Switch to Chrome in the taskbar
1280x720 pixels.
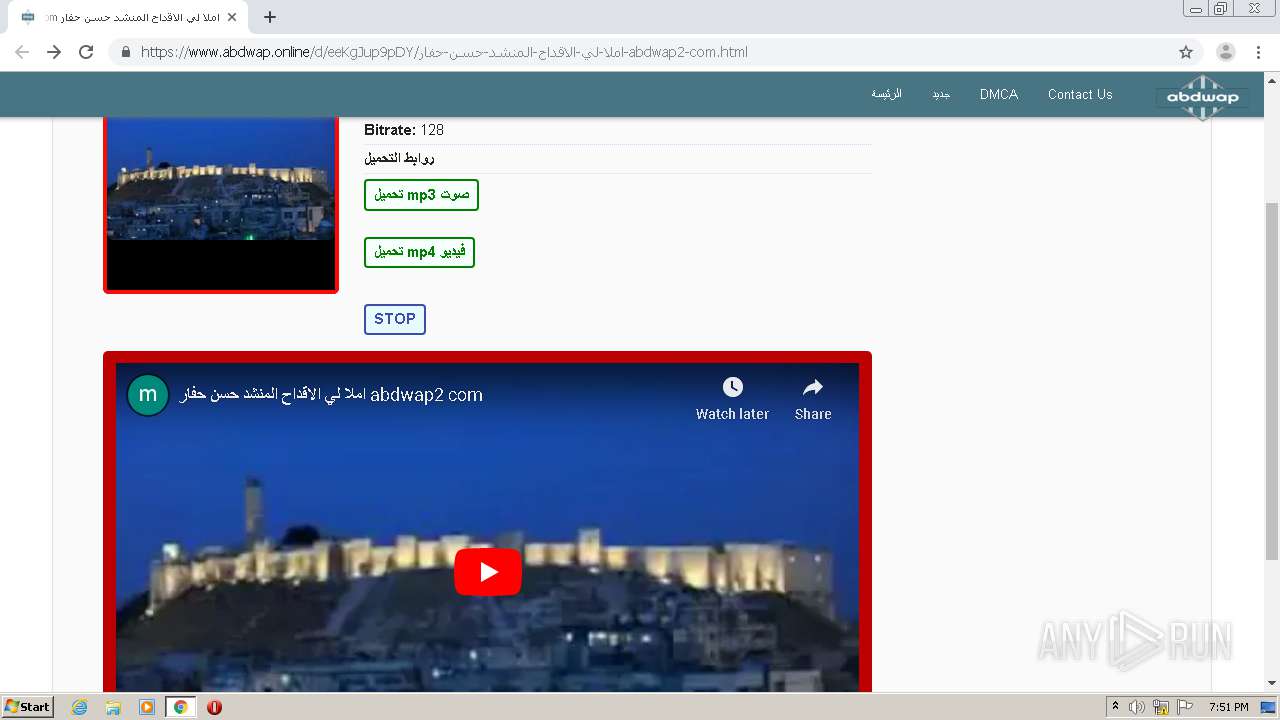click(x=180, y=707)
